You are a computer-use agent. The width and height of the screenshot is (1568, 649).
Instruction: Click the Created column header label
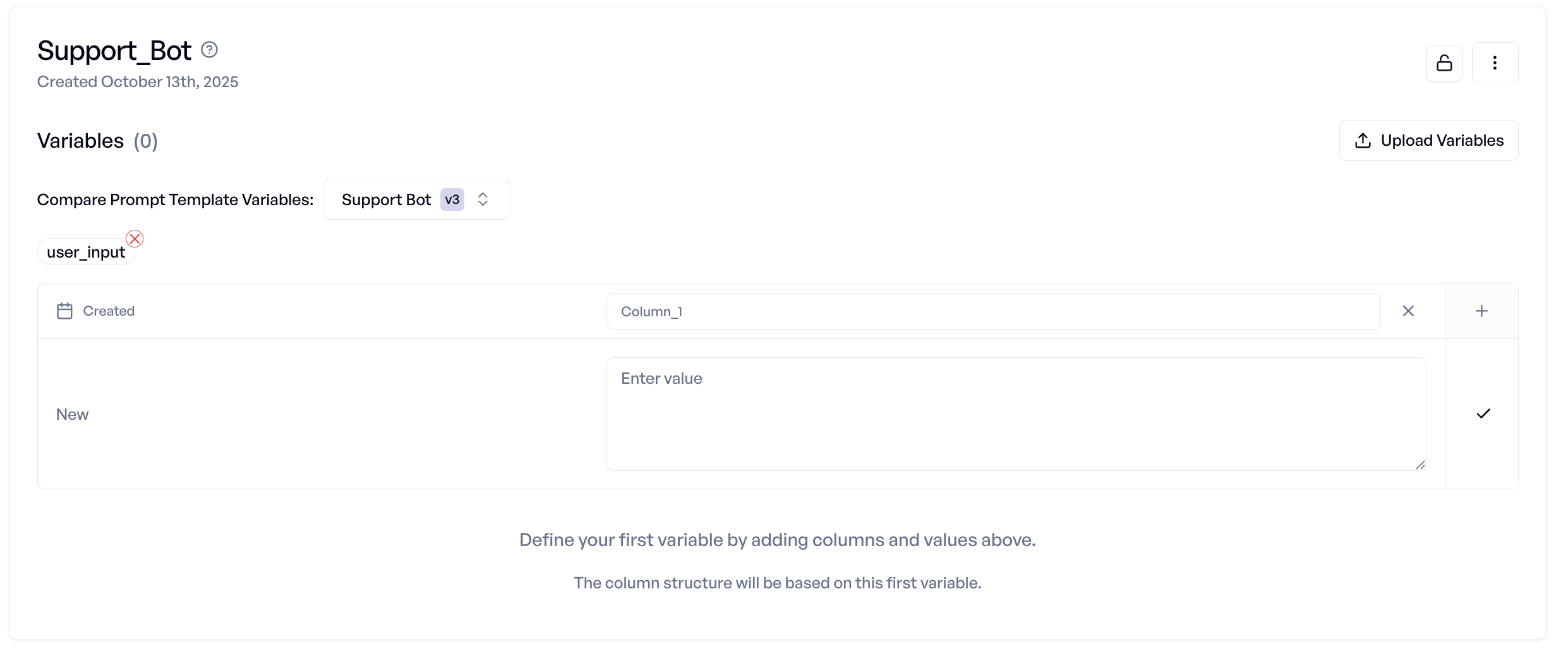(x=109, y=311)
